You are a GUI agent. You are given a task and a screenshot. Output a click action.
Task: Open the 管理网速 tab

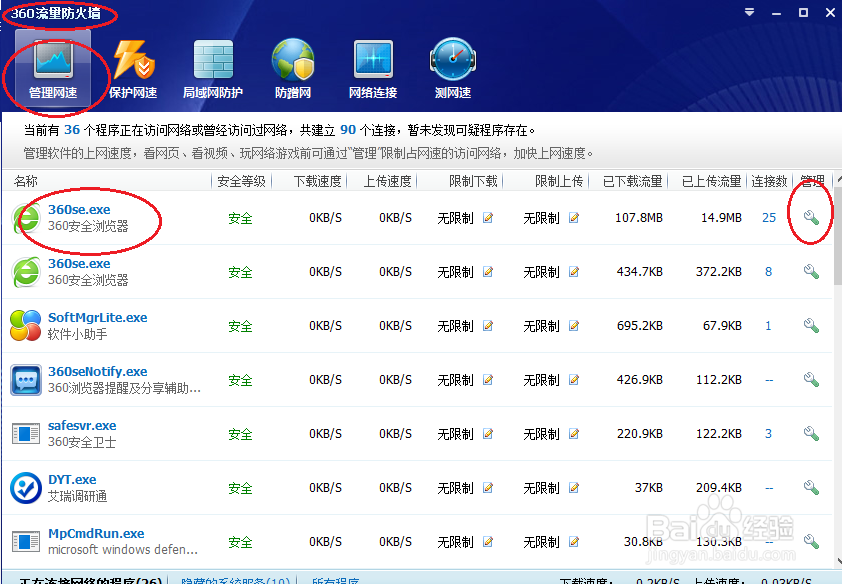point(53,68)
